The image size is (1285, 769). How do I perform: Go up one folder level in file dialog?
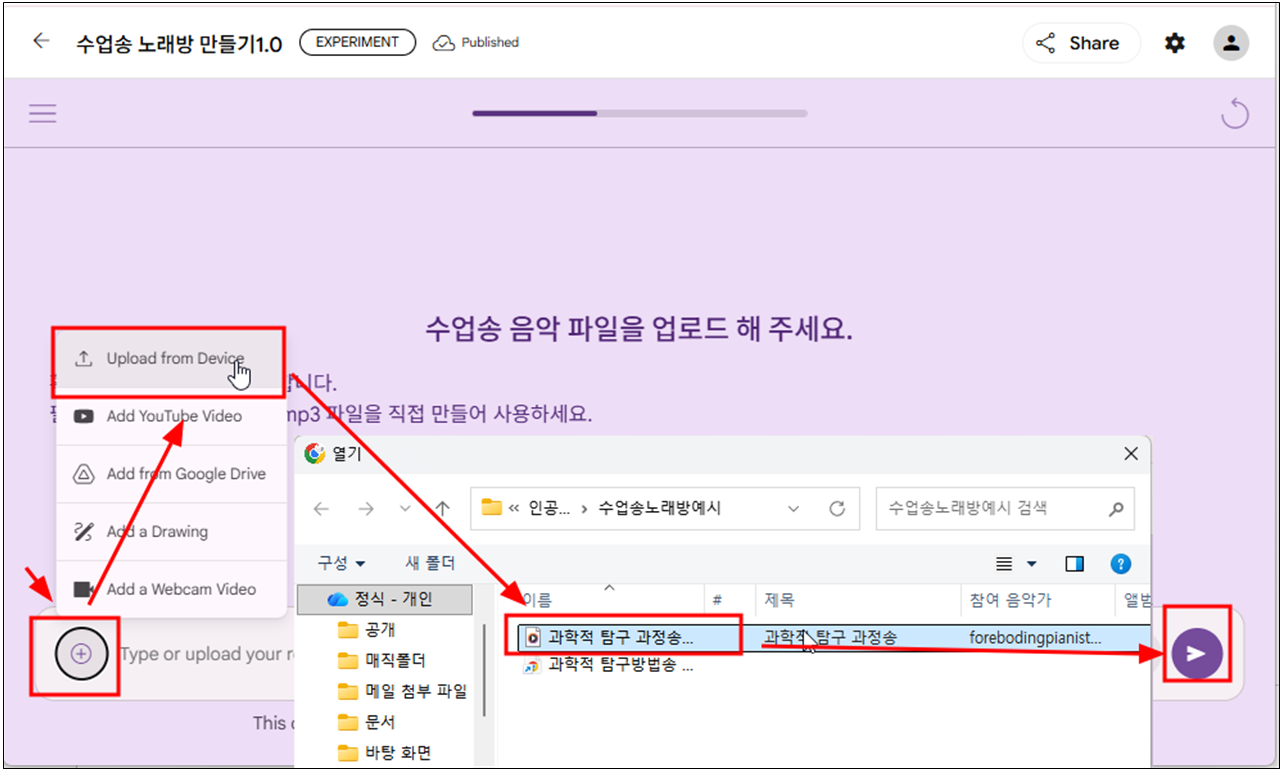443,508
